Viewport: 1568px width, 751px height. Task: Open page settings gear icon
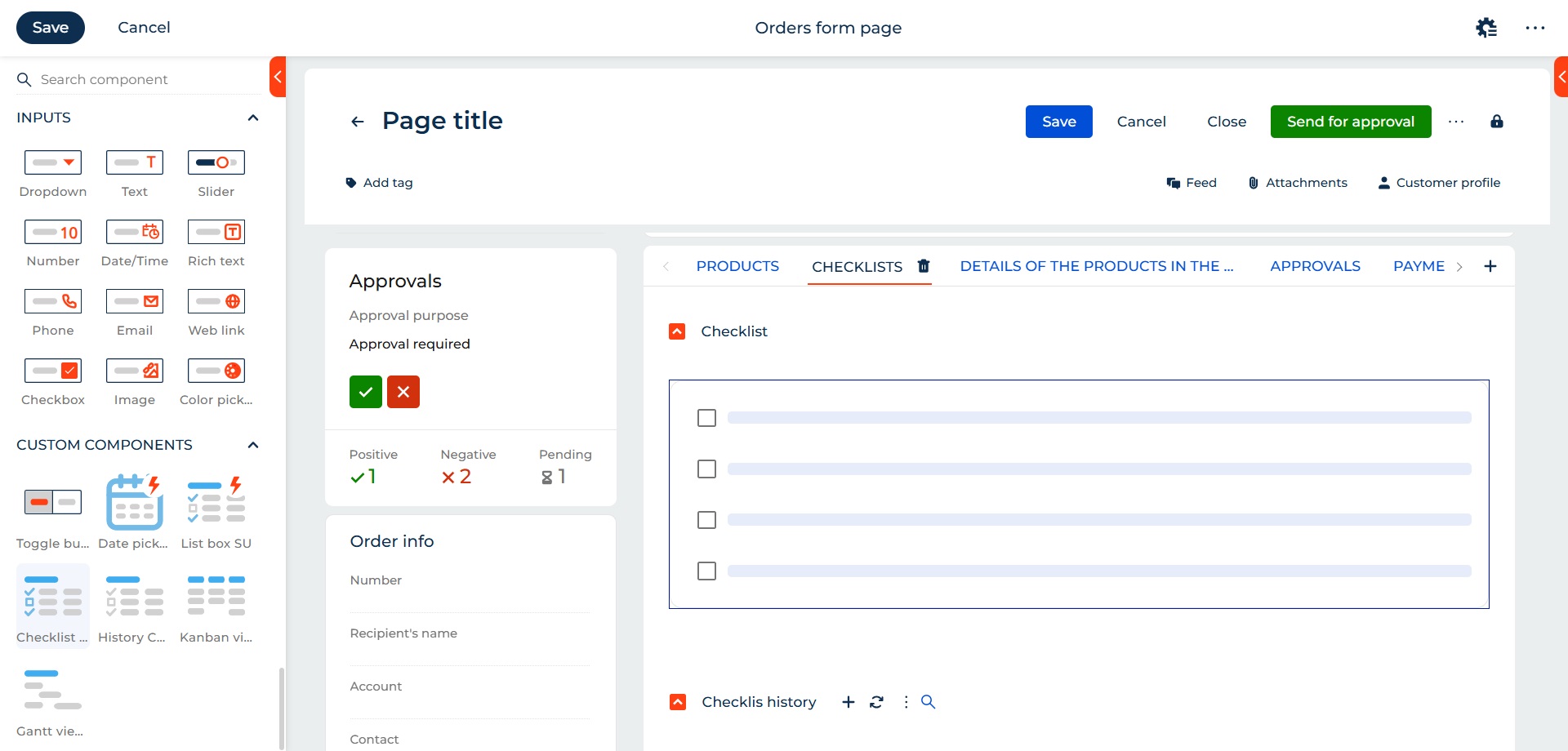1486,28
